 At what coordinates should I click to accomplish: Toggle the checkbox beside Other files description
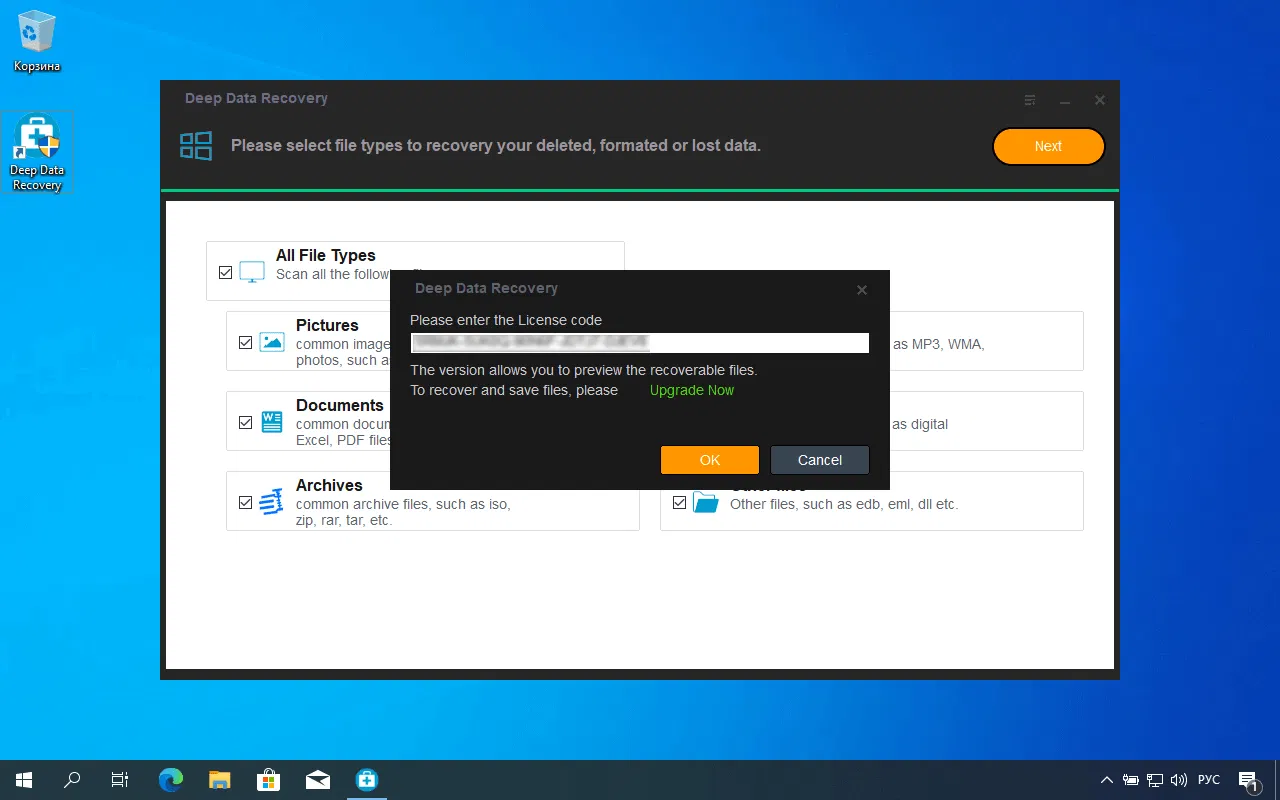point(679,502)
